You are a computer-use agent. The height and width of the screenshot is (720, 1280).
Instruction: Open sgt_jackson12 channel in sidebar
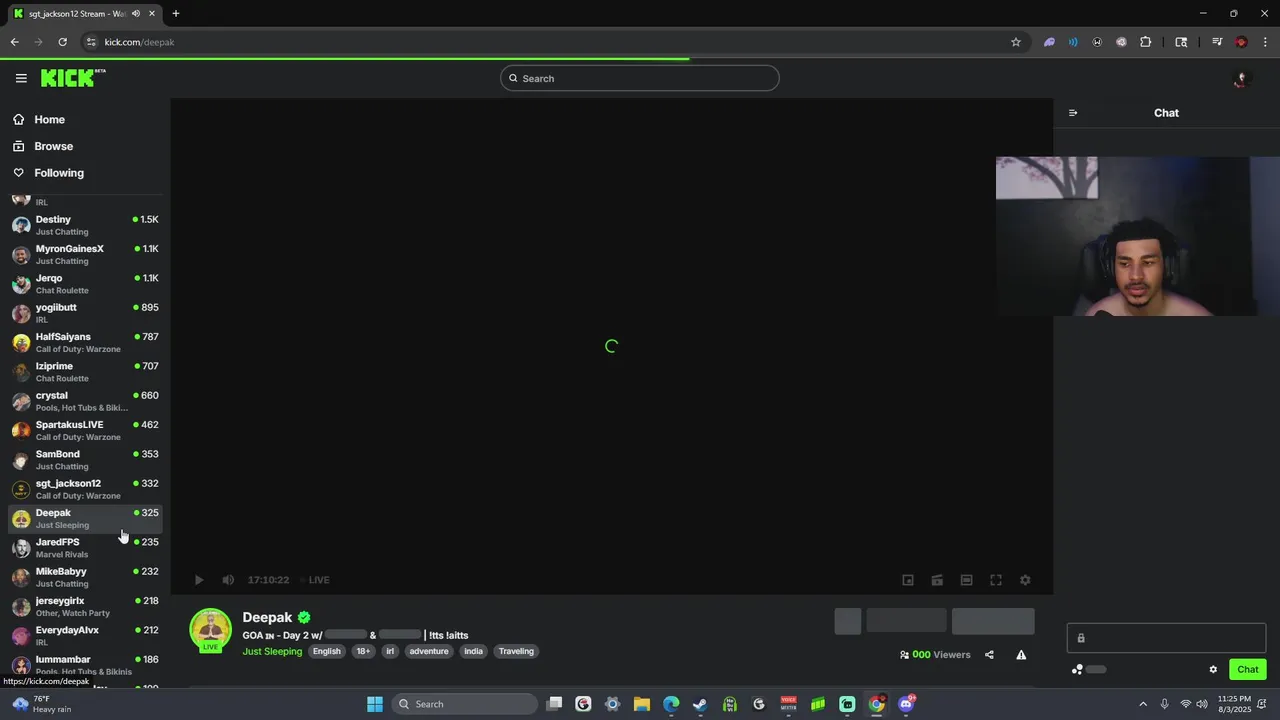85,489
